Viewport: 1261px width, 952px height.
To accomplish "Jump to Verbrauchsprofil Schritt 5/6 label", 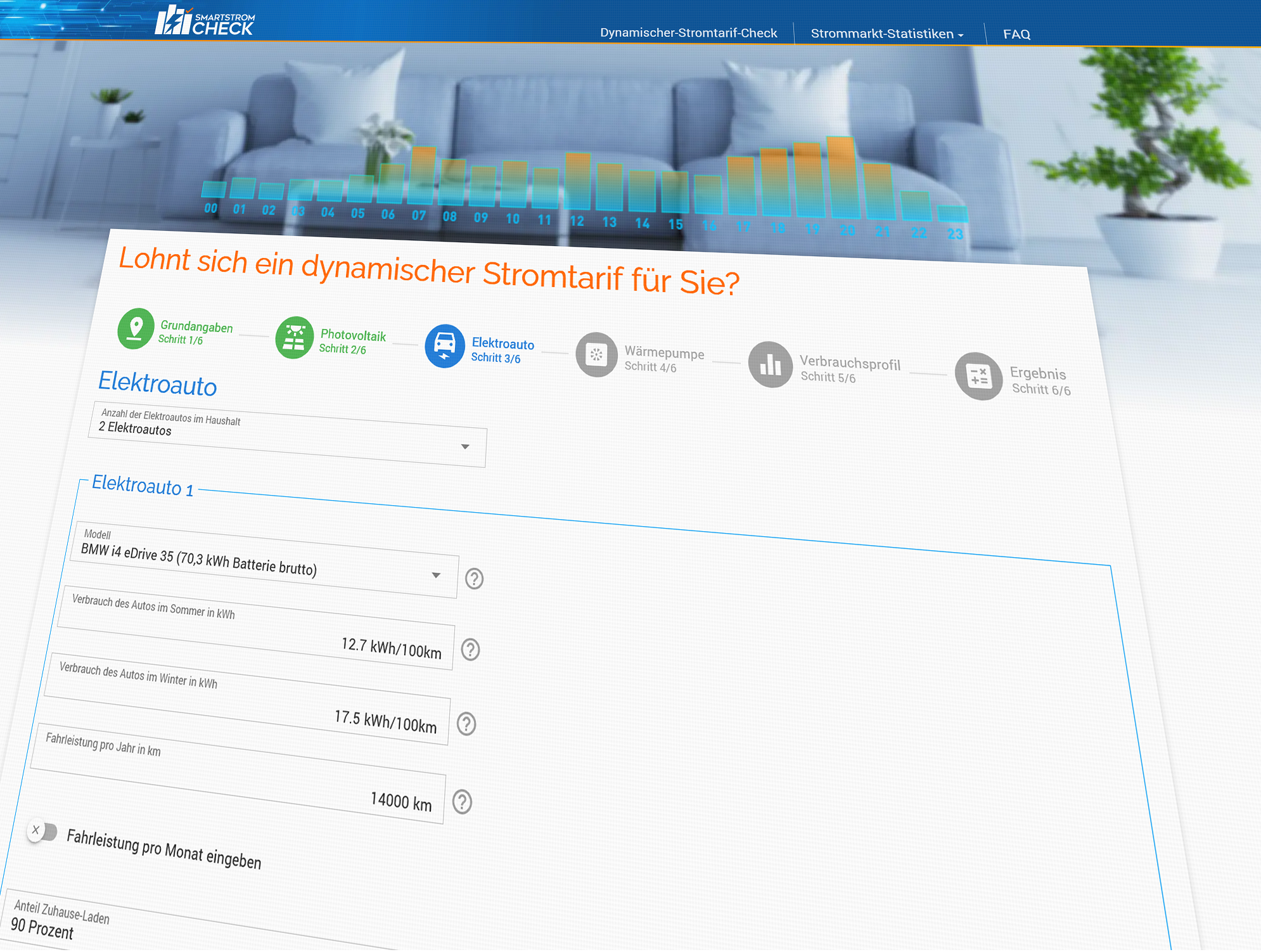I will tap(850, 370).
